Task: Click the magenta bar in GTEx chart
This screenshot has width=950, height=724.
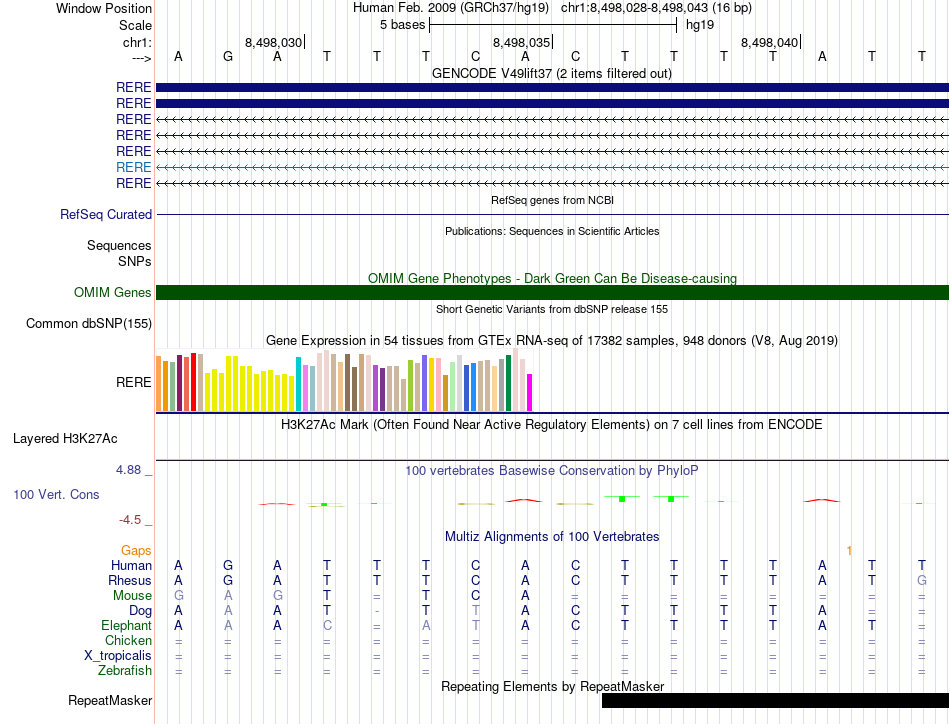Action: [x=530, y=392]
